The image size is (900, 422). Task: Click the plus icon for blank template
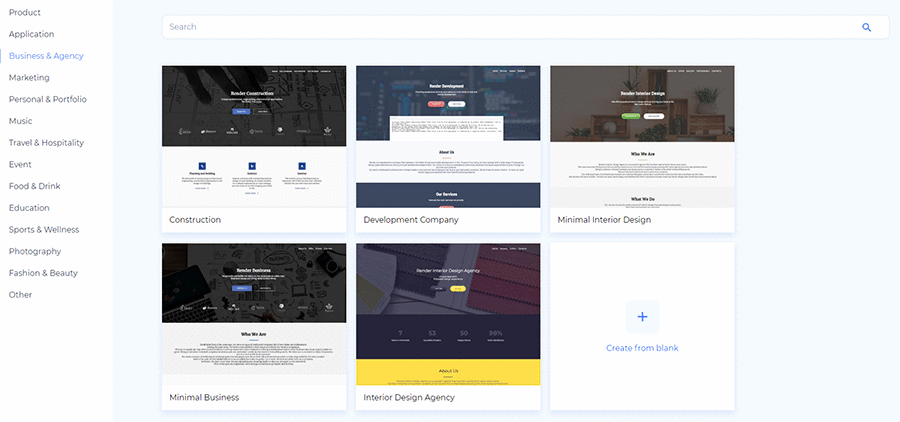tap(642, 317)
